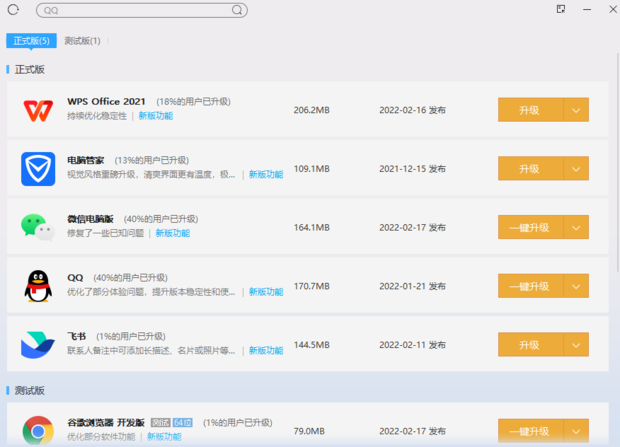Open the window menu icon beside minimize

click(x=561, y=9)
